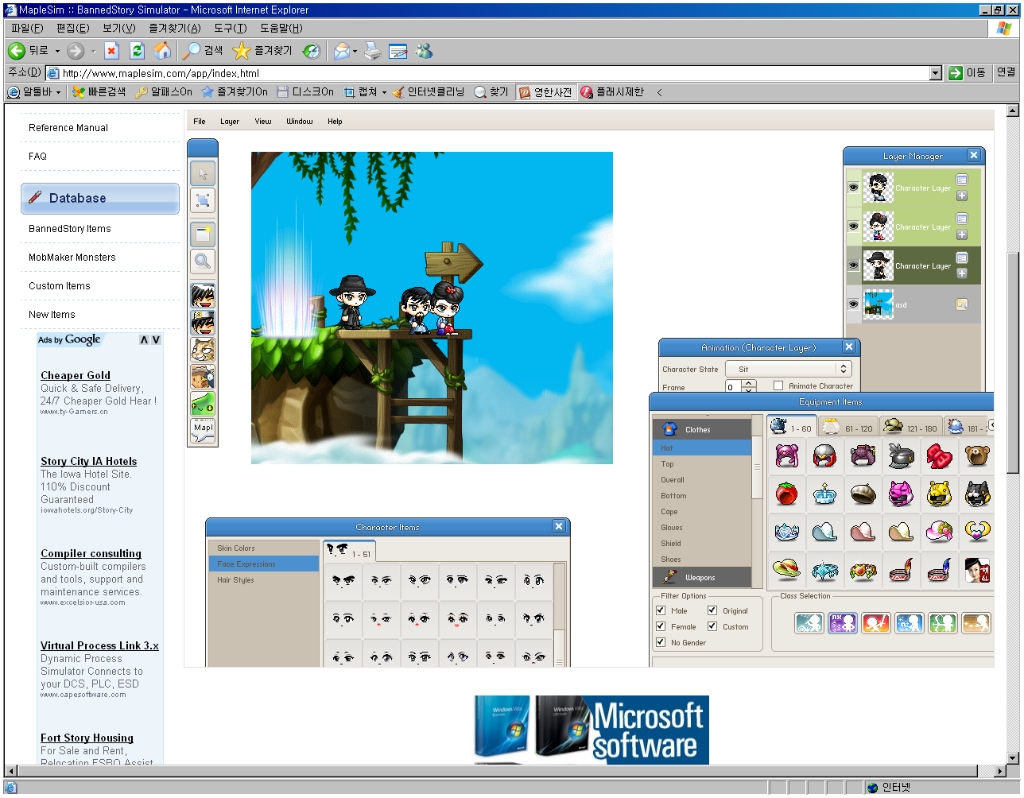Uncheck the Female filter checkbox

click(x=660, y=626)
